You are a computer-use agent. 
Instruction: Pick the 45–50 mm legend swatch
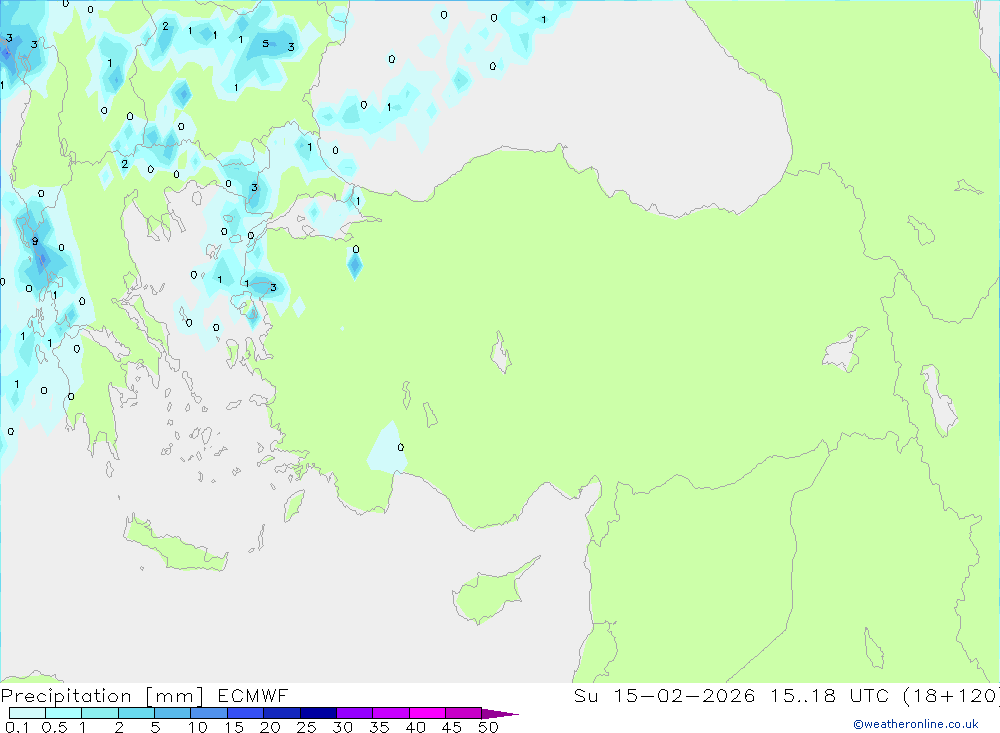pos(463,713)
